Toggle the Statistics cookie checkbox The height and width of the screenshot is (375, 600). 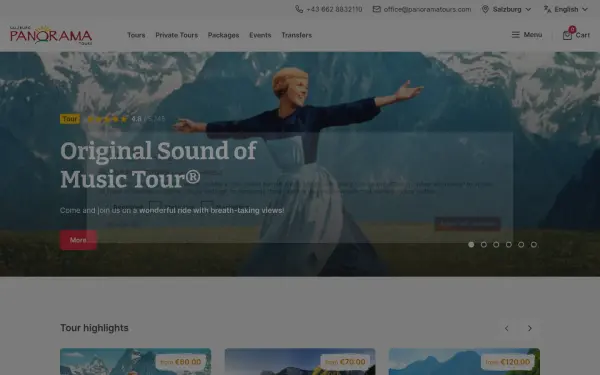155,207
